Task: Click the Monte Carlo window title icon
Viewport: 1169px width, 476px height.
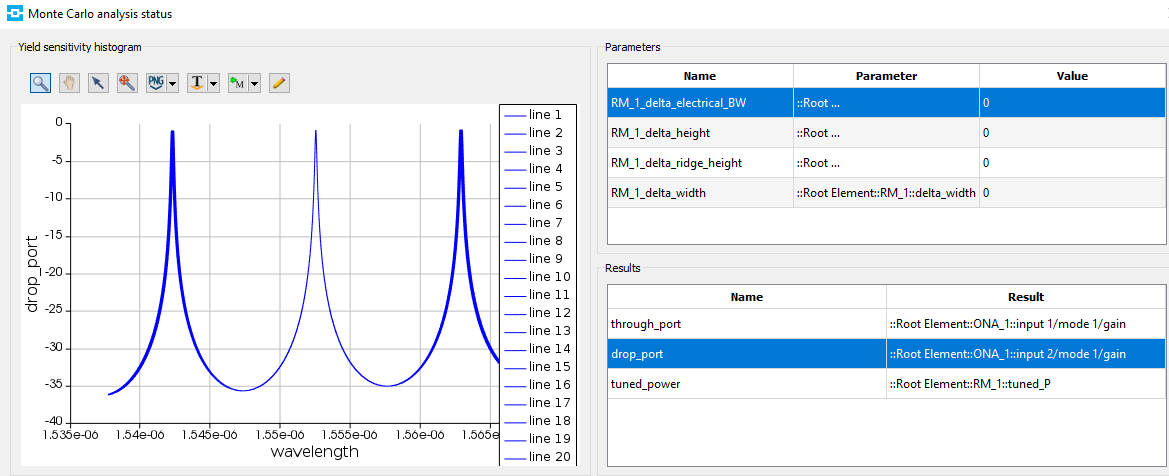Action: [x=13, y=13]
